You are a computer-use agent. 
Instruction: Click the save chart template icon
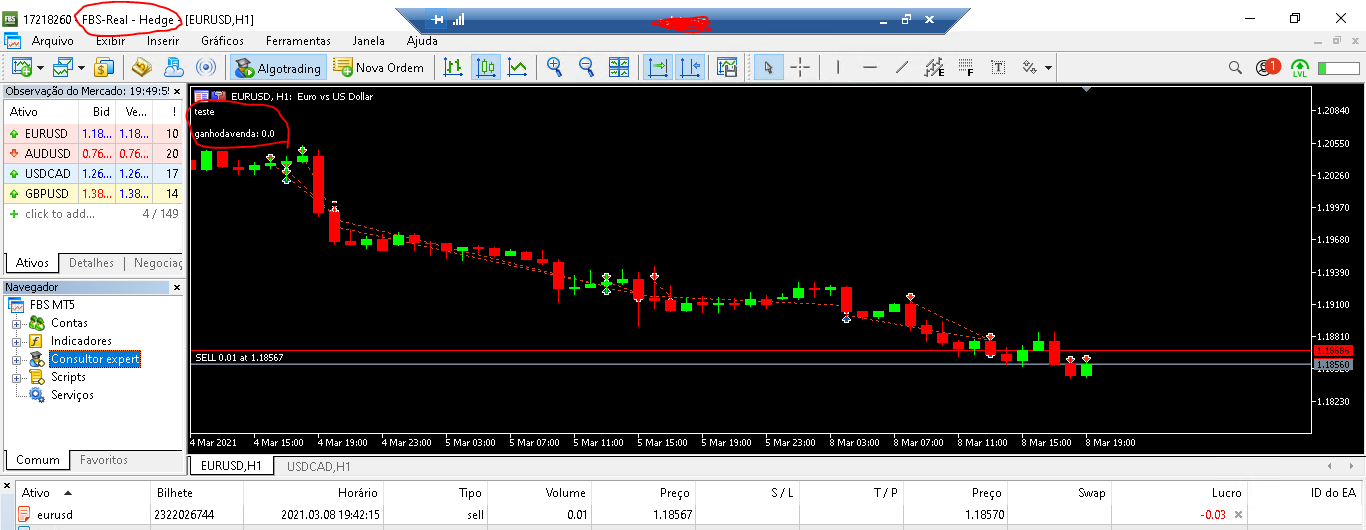(727, 67)
